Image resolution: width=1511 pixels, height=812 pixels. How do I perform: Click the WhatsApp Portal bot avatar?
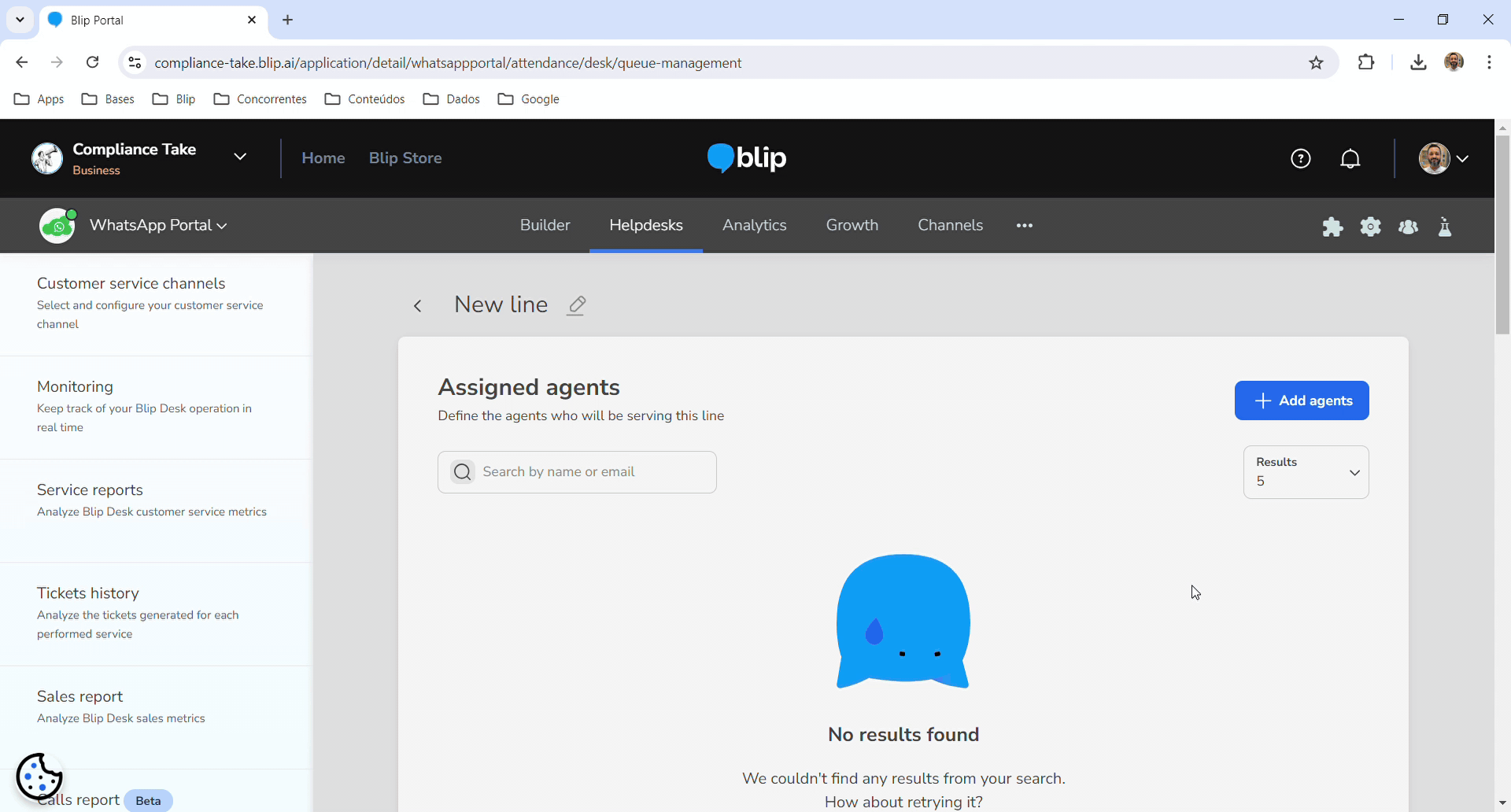click(x=57, y=226)
